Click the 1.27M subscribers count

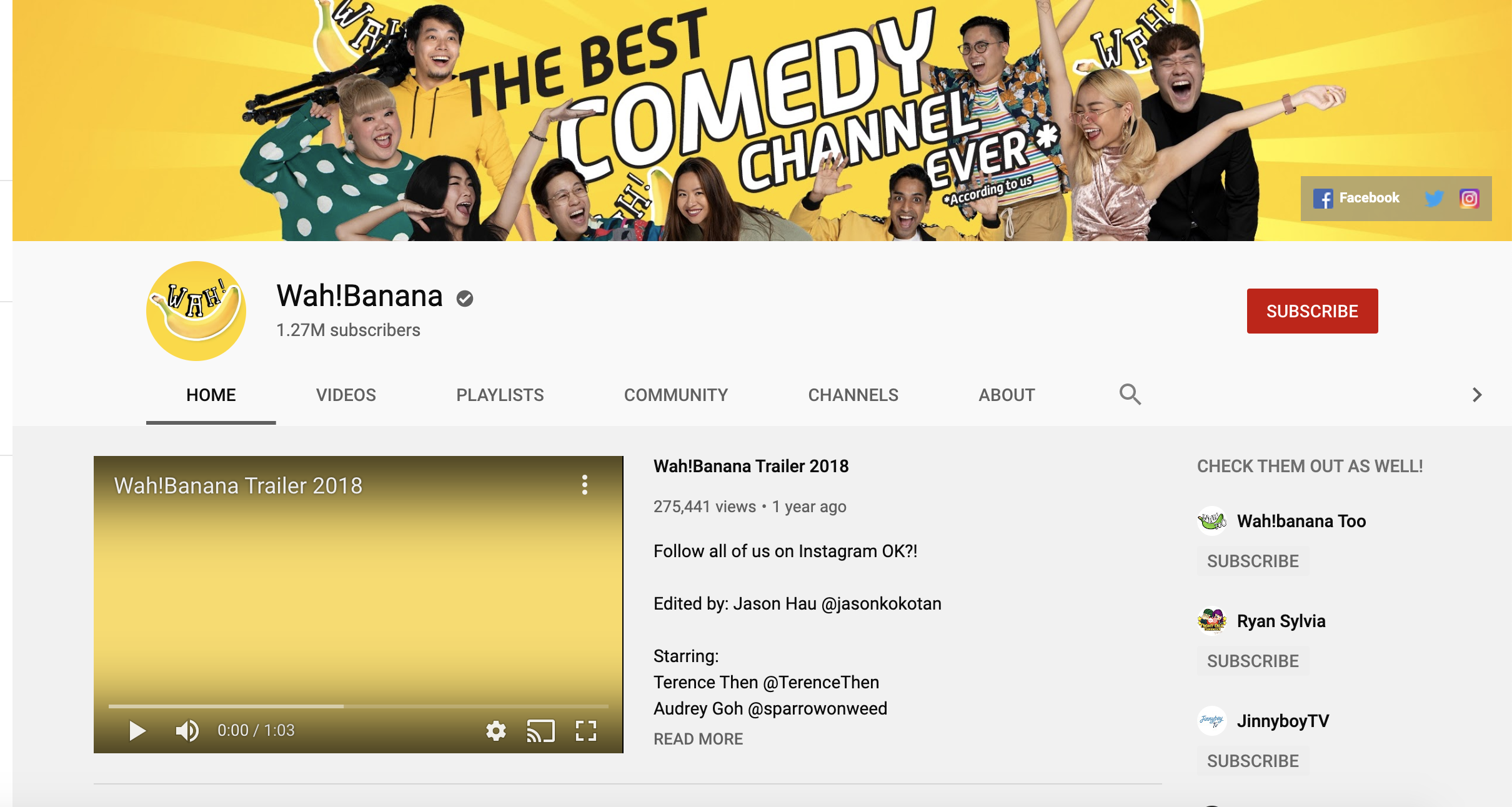pyautogui.click(x=348, y=330)
